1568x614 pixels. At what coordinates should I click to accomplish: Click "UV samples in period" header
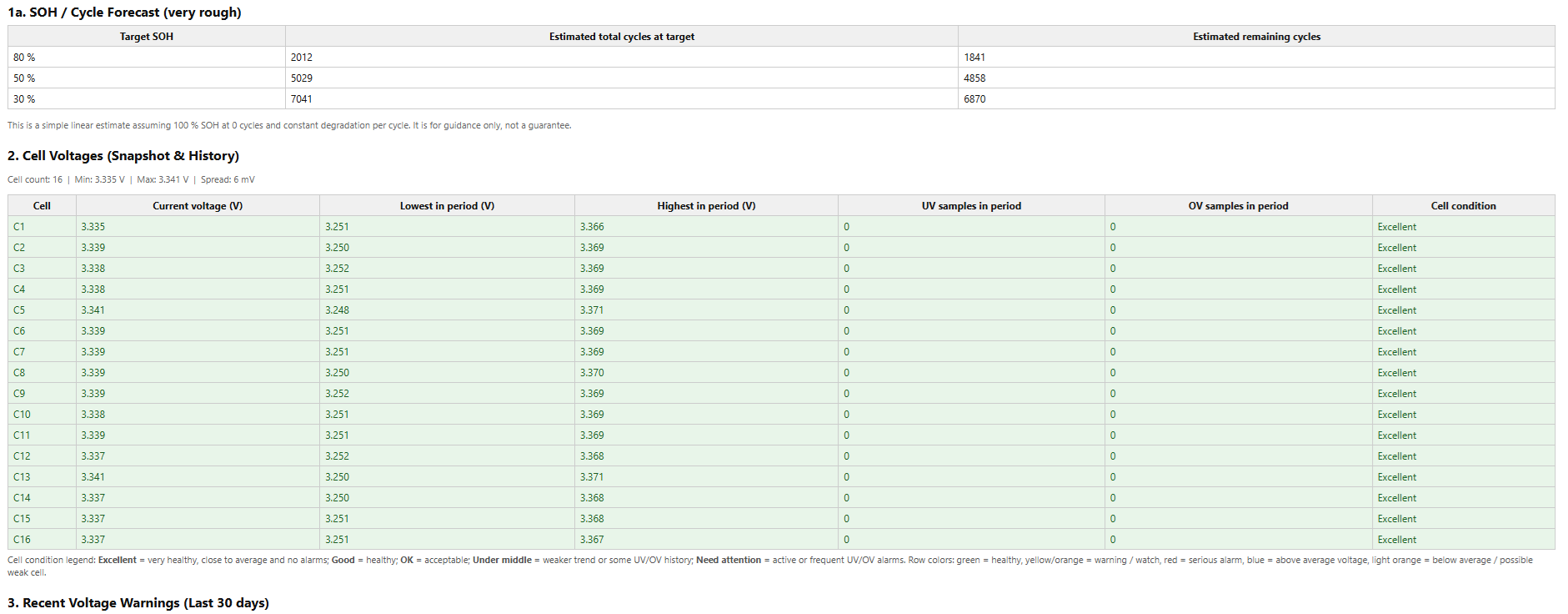(x=971, y=206)
